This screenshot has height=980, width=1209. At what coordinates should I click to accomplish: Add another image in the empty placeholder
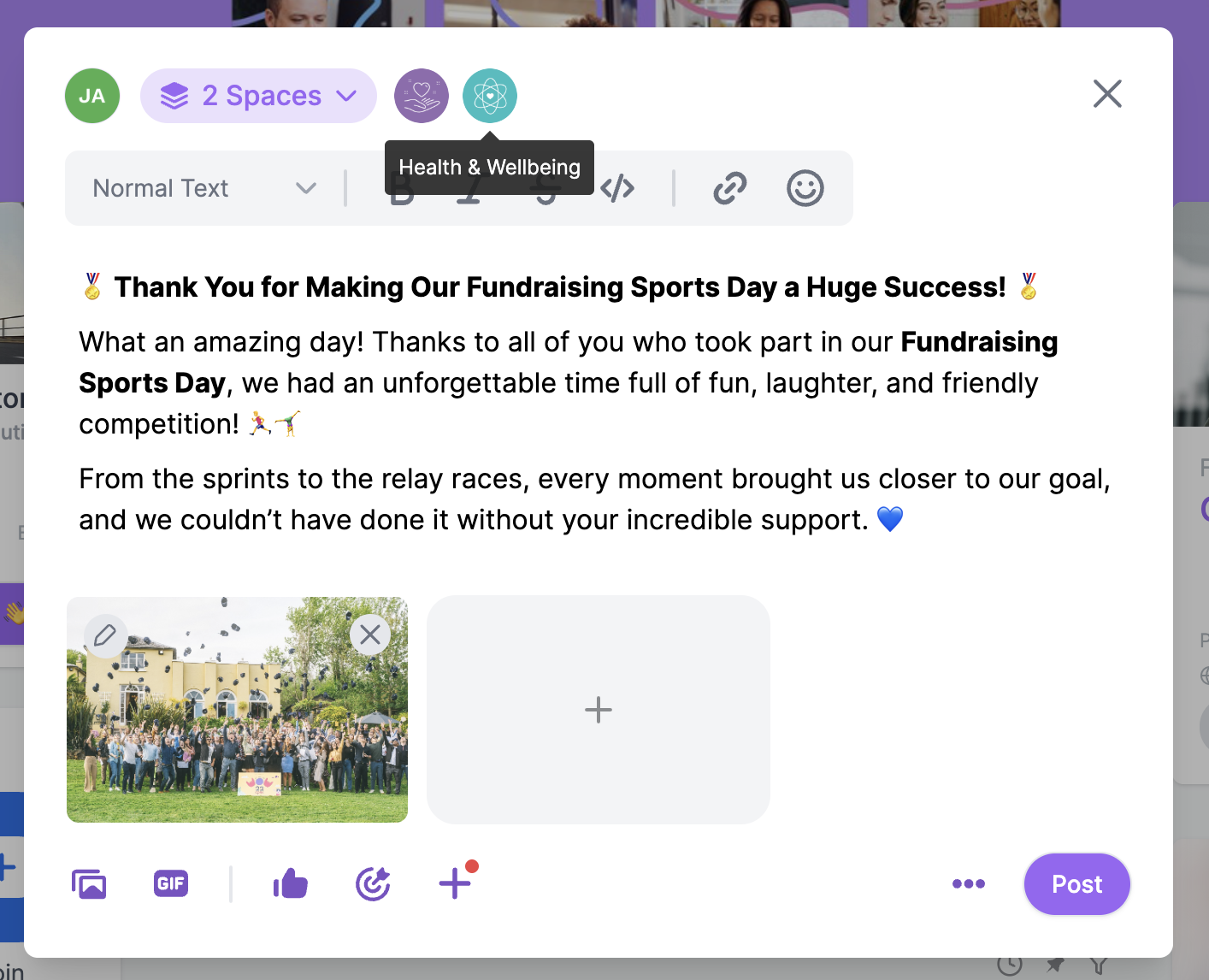[599, 710]
